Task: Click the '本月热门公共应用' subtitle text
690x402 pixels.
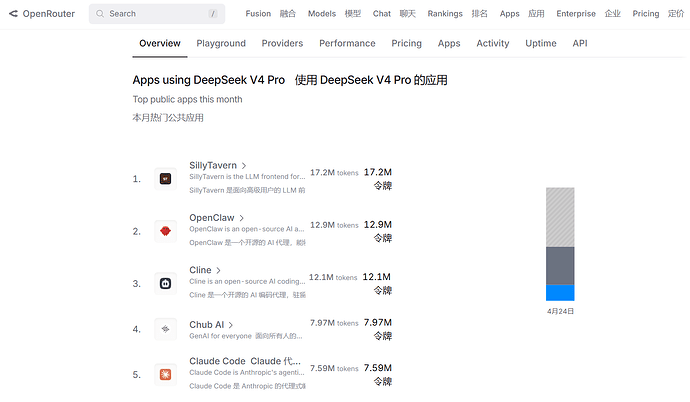Action: 168,117
